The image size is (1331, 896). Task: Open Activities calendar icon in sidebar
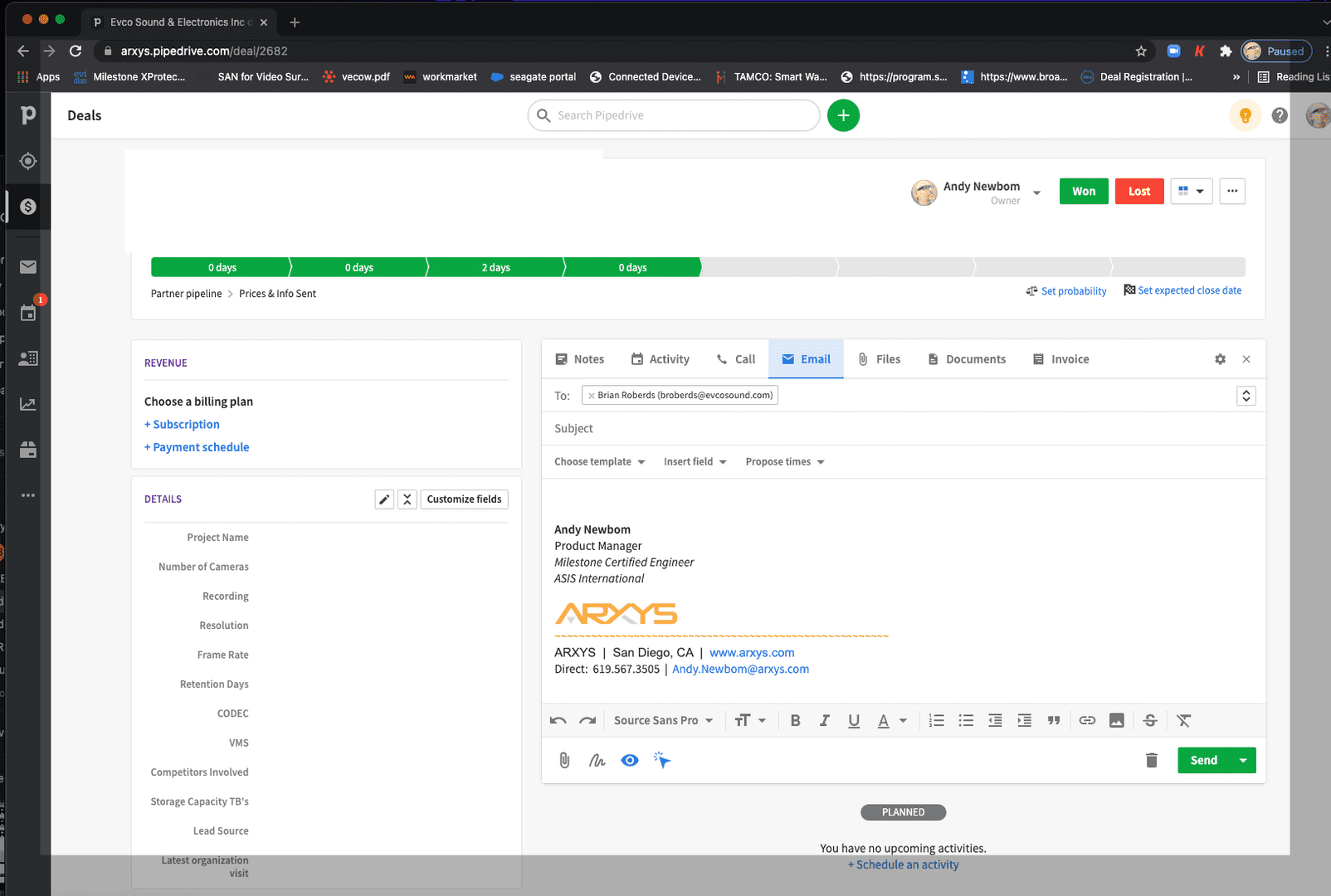click(x=28, y=313)
